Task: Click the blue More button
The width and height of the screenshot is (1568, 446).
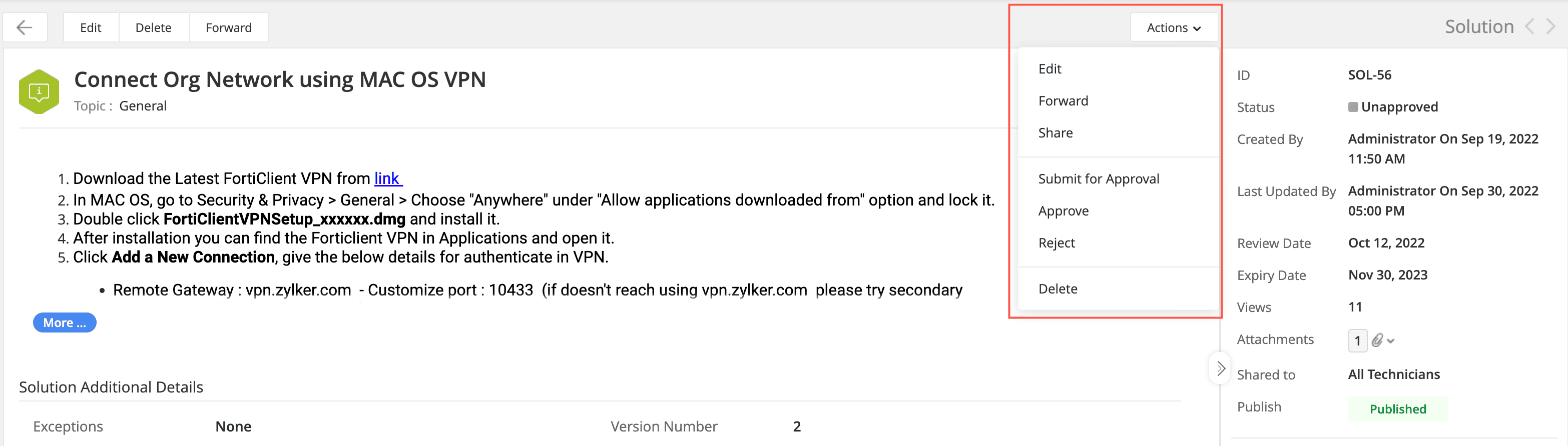Action: point(65,322)
